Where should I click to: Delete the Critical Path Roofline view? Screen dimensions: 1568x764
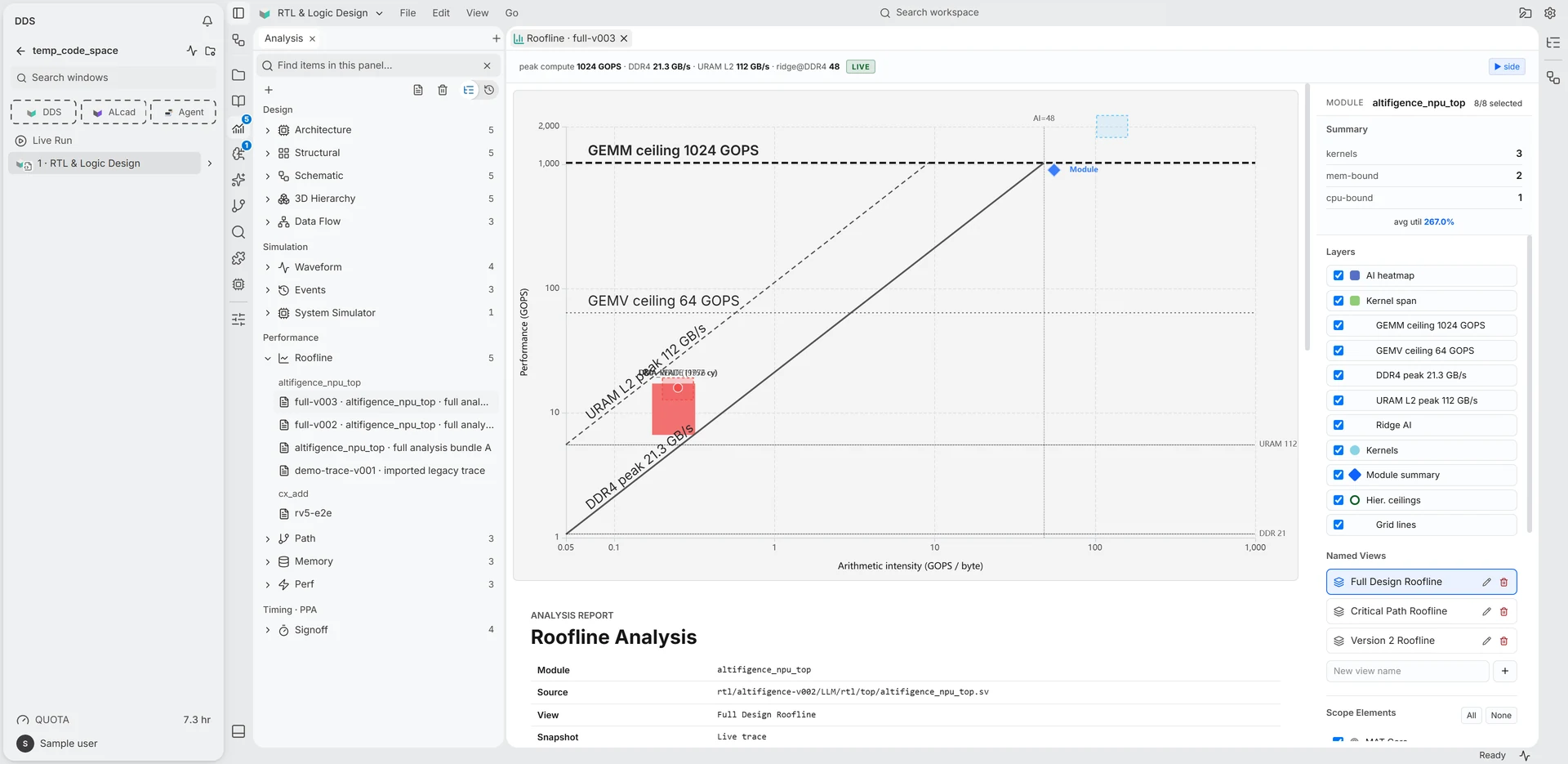pyautogui.click(x=1504, y=611)
